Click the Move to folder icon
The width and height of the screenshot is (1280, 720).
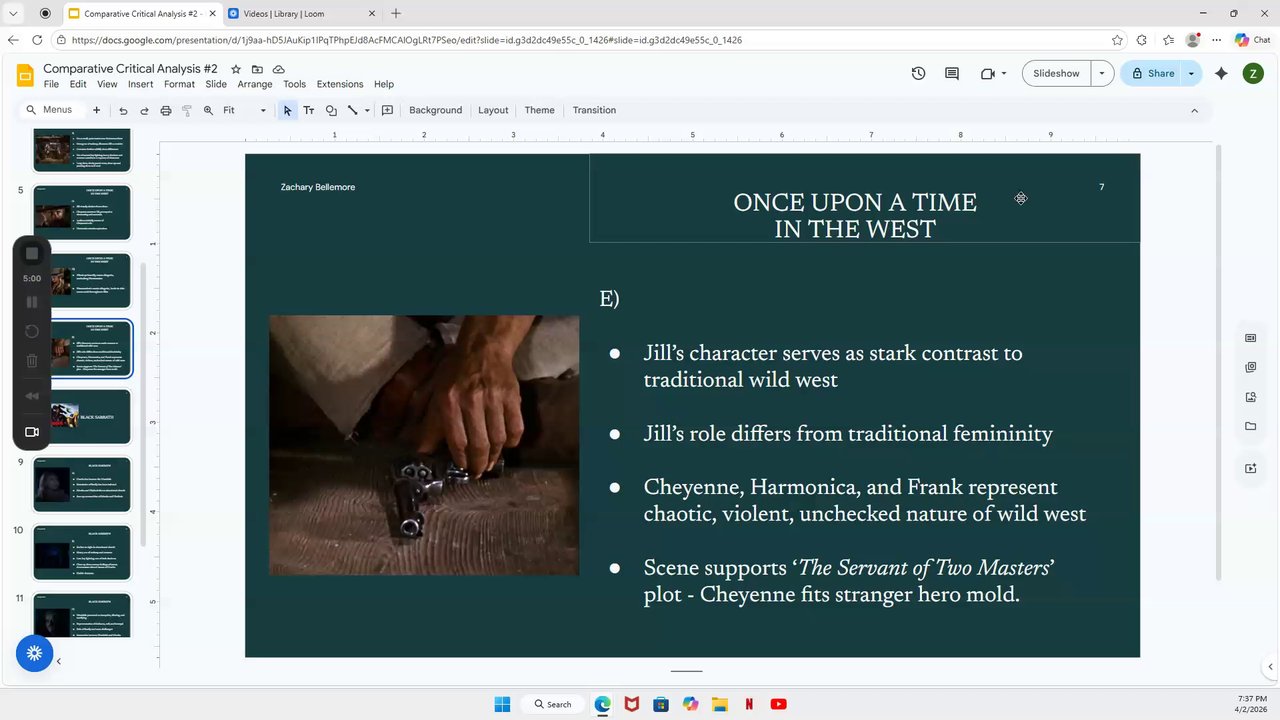coord(257,69)
